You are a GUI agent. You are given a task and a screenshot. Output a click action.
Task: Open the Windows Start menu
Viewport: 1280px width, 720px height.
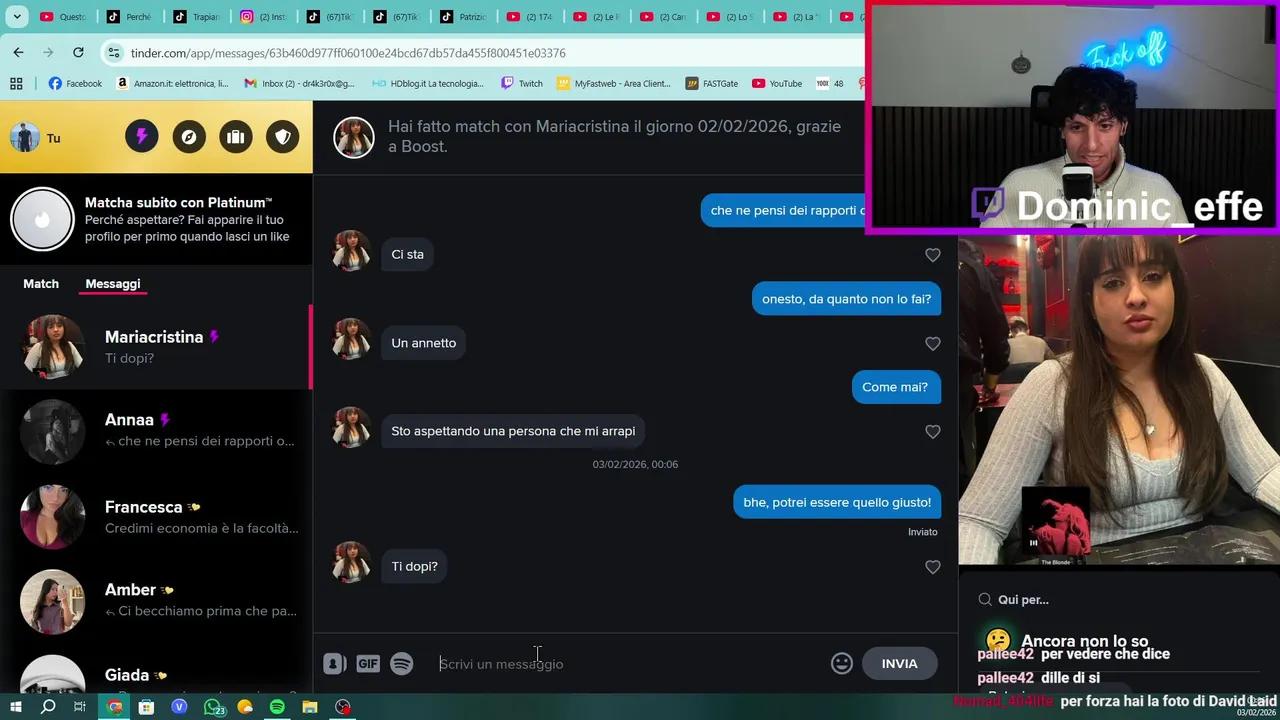(x=16, y=707)
